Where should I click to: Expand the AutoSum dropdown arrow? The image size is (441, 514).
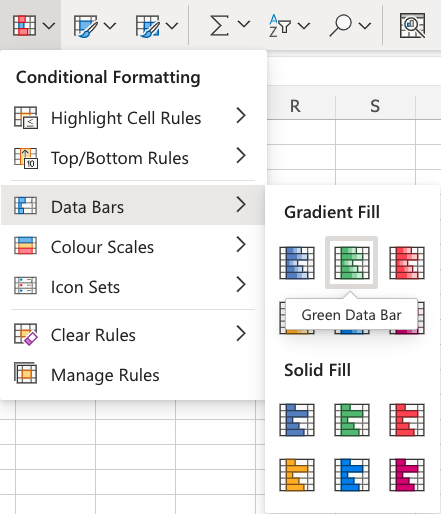[x=244, y=24]
